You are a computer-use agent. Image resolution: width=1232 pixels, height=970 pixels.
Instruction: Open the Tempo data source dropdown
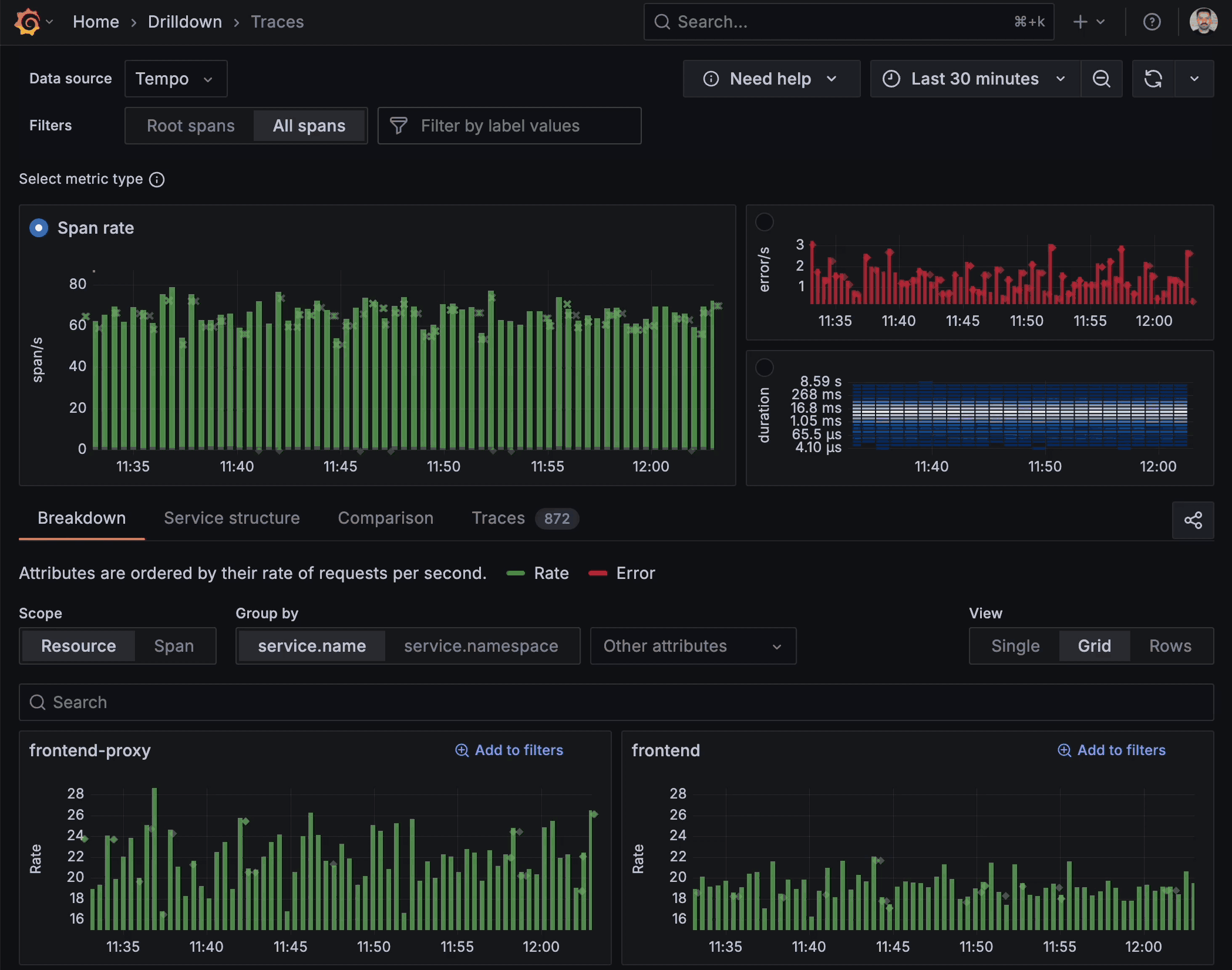click(176, 79)
